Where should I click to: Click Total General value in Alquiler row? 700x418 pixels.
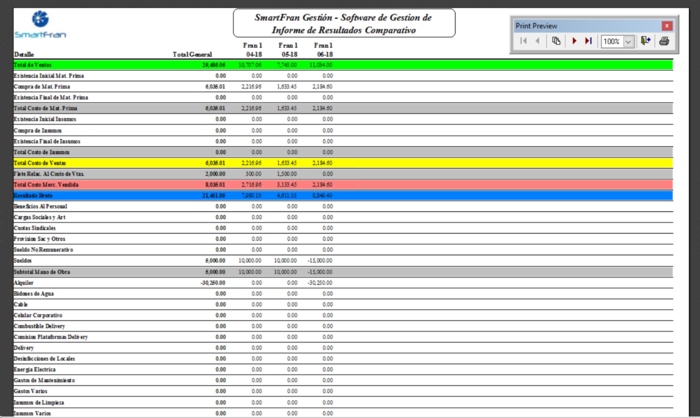(x=213, y=283)
